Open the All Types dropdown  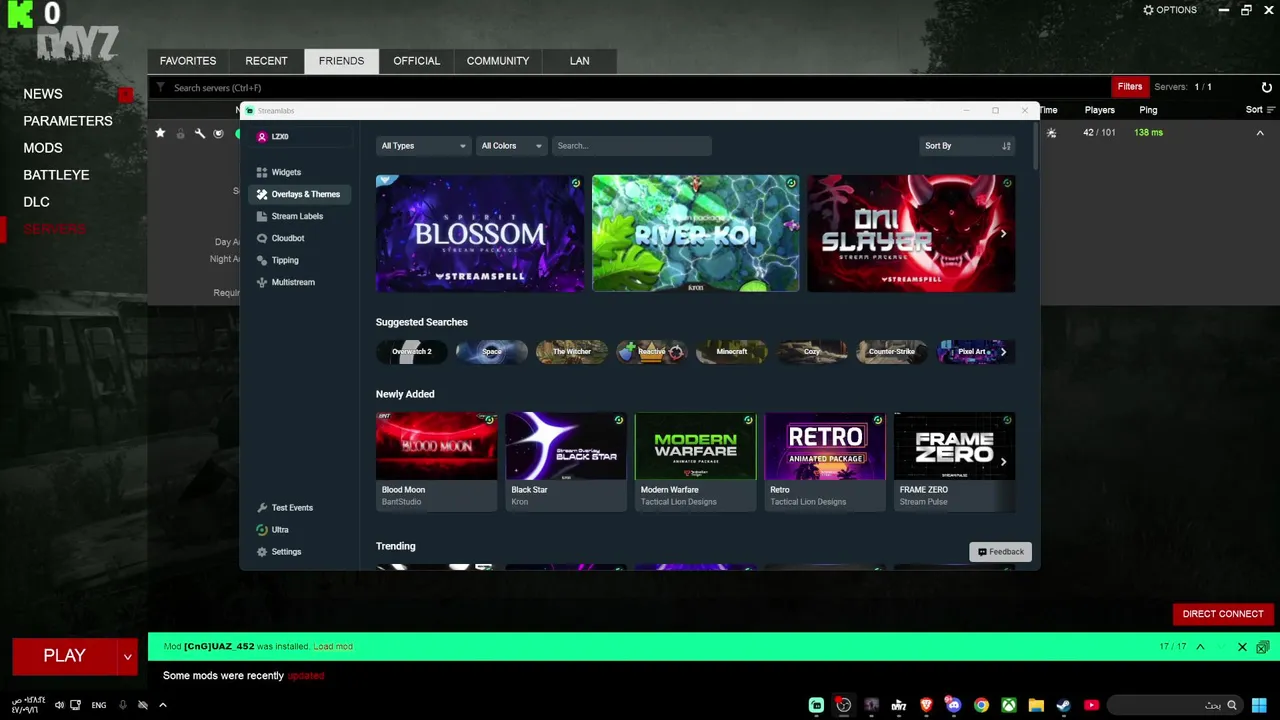(423, 146)
